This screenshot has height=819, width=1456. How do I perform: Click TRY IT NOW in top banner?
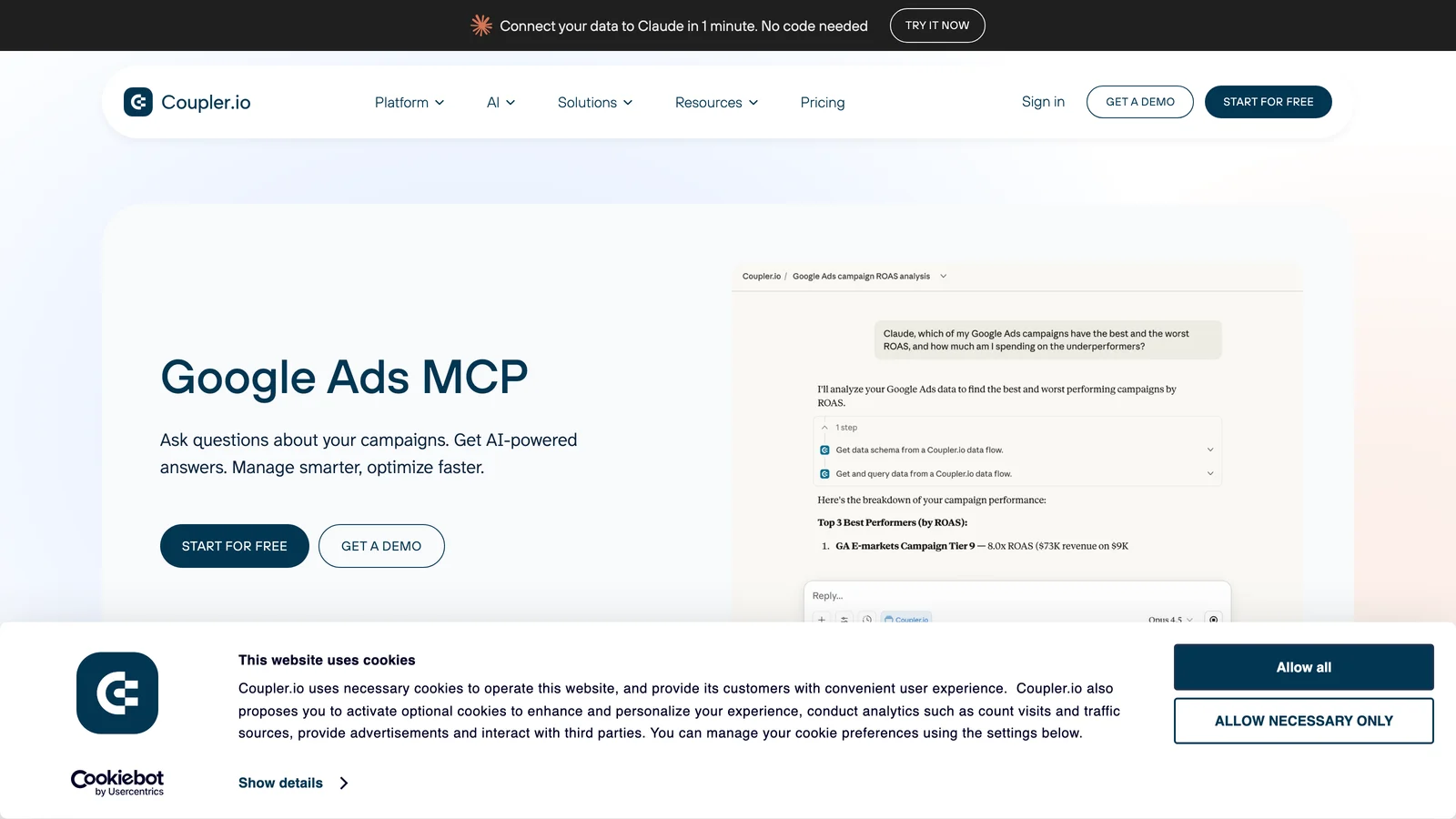(937, 25)
